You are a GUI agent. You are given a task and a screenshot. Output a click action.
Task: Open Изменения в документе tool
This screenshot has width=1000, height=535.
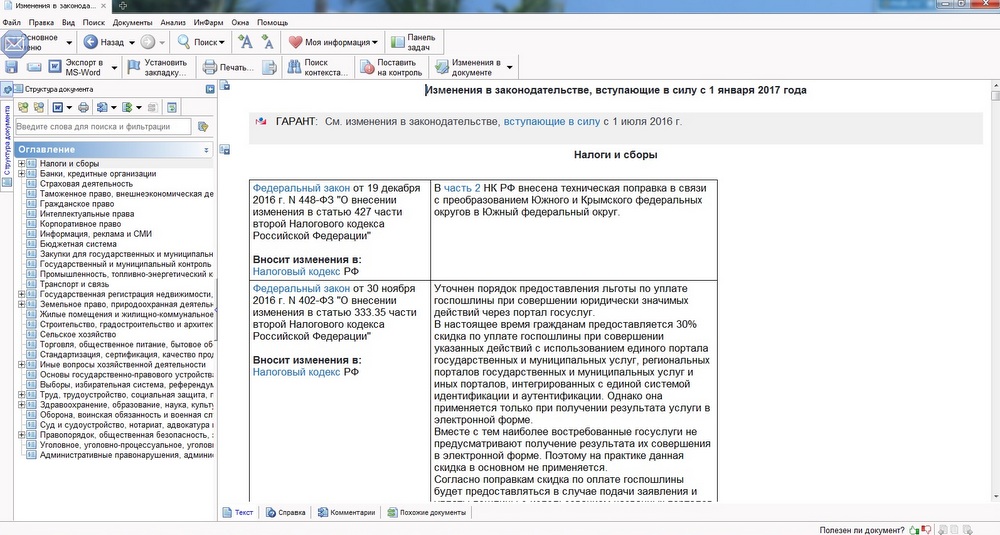[x=469, y=67]
